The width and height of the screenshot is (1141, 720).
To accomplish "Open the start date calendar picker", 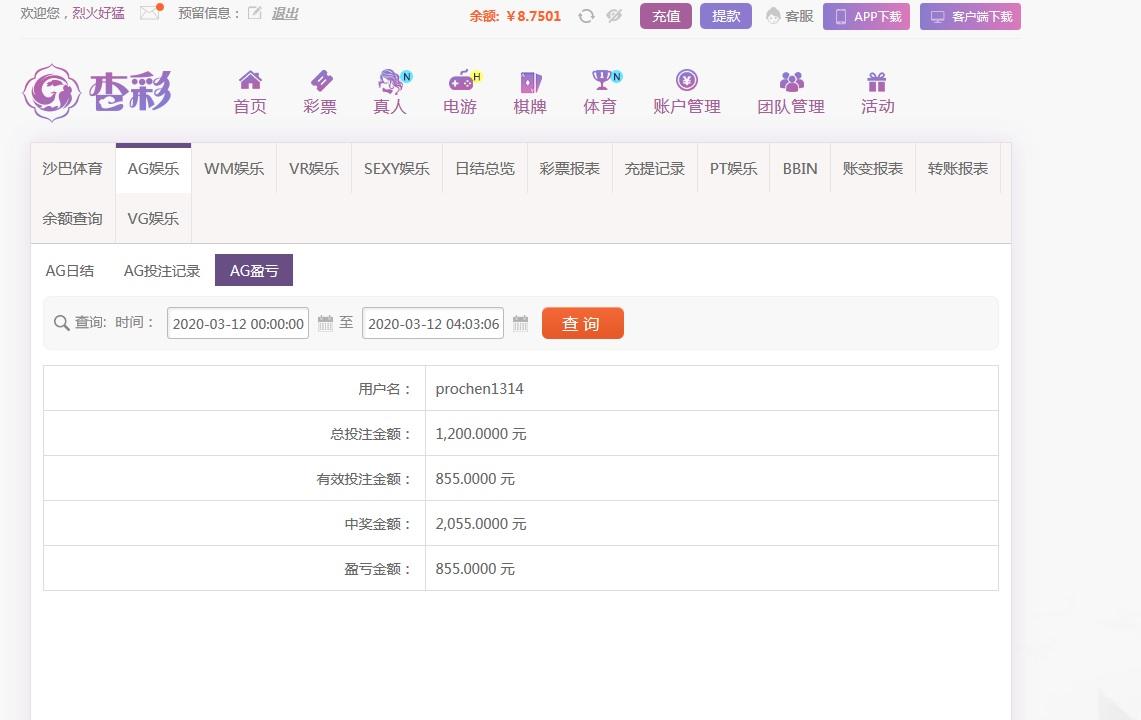I will point(325,323).
